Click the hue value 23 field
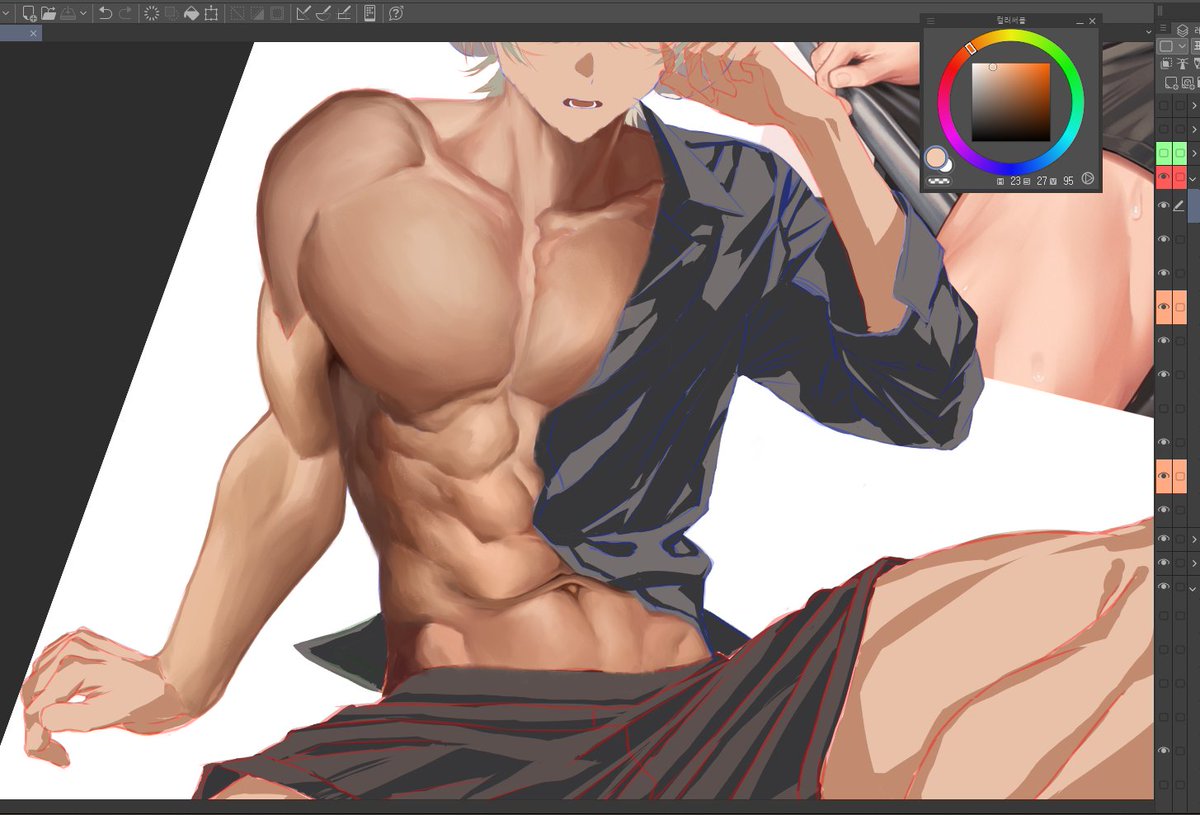Image resolution: width=1200 pixels, height=815 pixels. click(1015, 181)
